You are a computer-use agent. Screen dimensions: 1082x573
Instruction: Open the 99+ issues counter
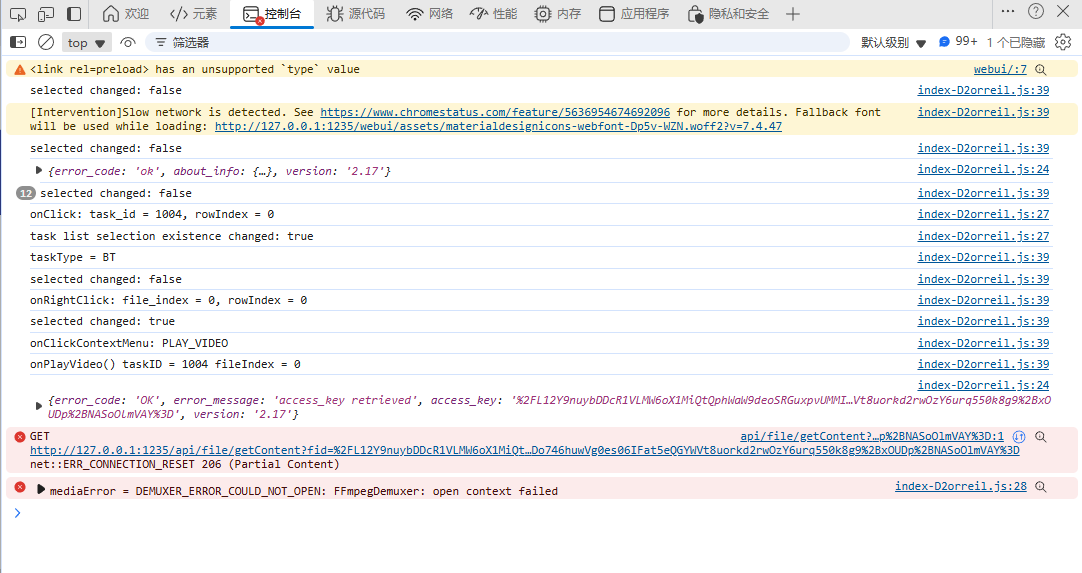[958, 42]
